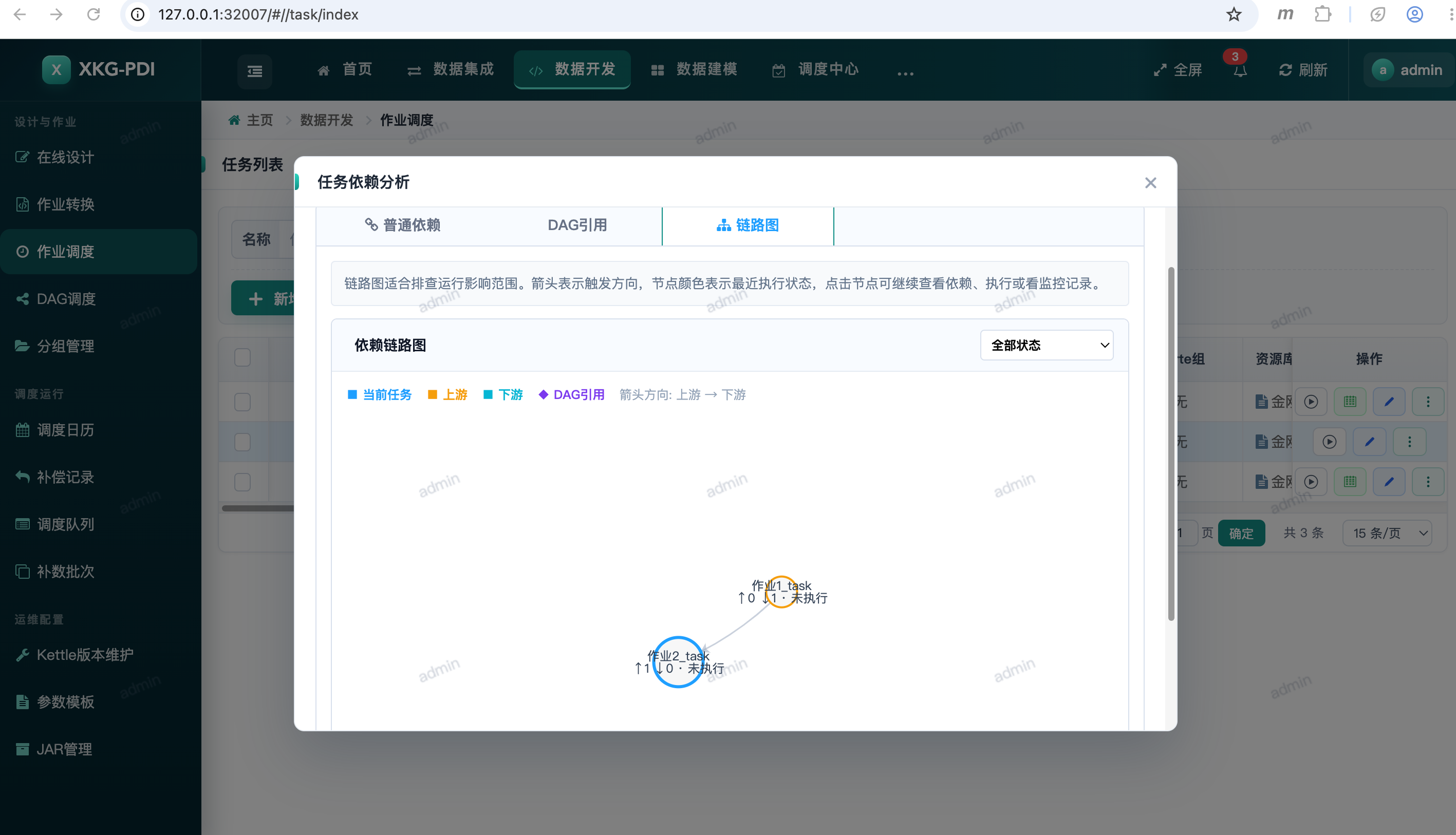Edit the task in the first table row

click(x=1389, y=402)
